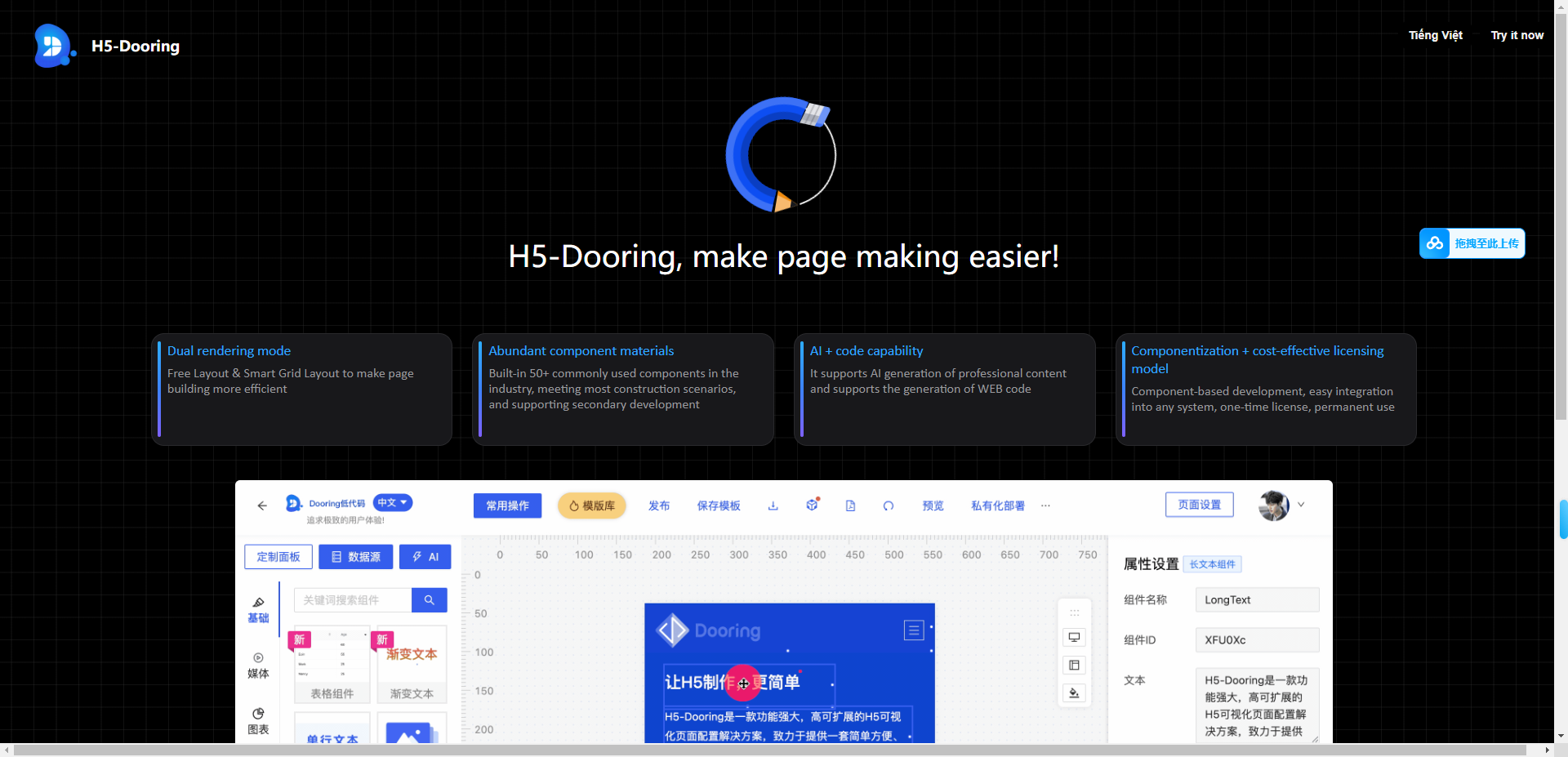Click the dotted drag handle of floating toolbar
This screenshot has width=1568, height=757.
pyautogui.click(x=1074, y=612)
